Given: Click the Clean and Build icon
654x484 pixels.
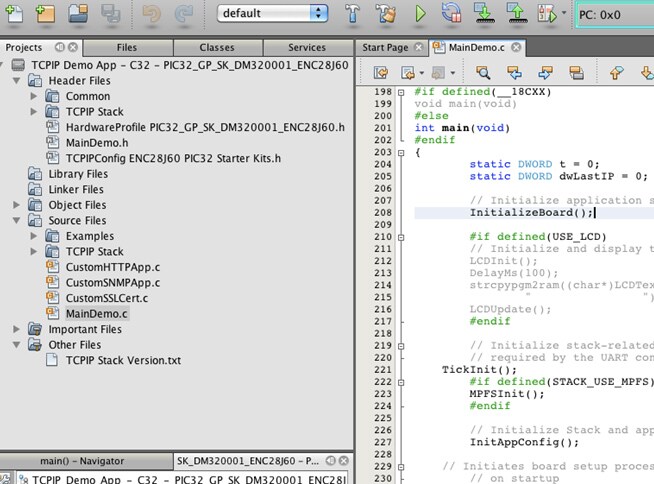Looking at the screenshot, I should click(385, 14).
